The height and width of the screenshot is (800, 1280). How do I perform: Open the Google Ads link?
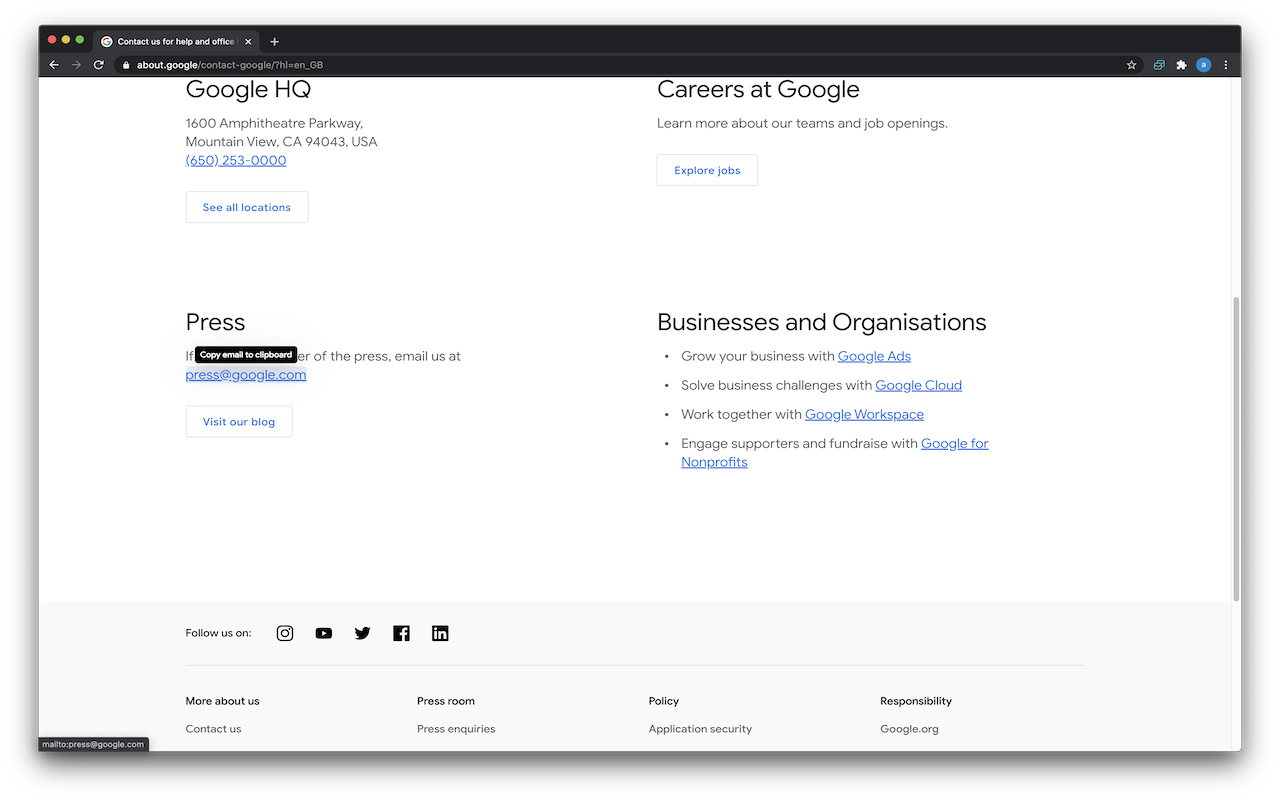click(874, 356)
